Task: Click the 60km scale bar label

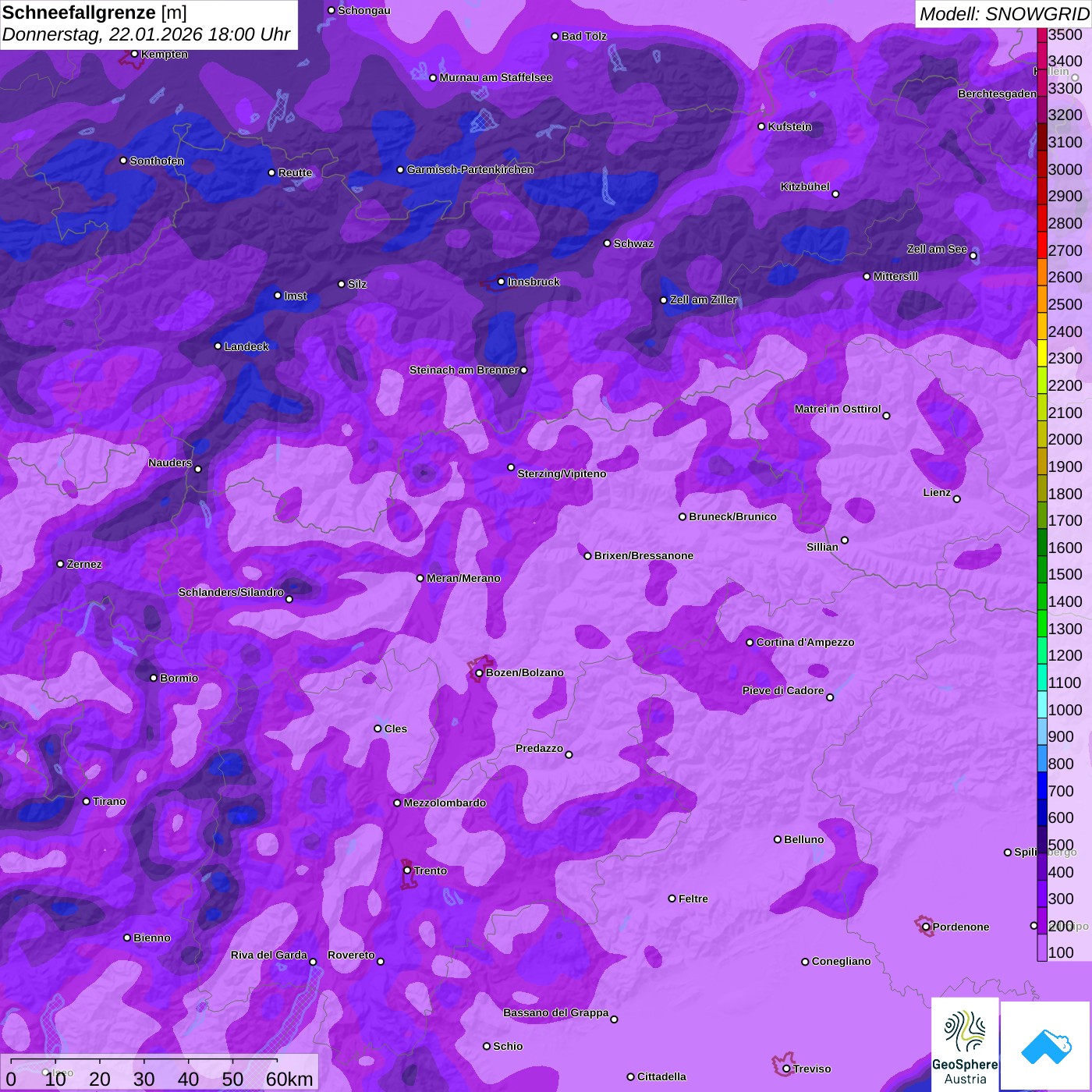Action: pos(289,1079)
